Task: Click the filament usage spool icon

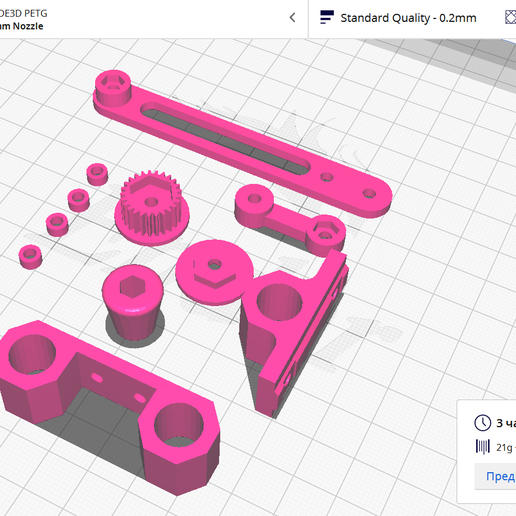Action: 483,447
